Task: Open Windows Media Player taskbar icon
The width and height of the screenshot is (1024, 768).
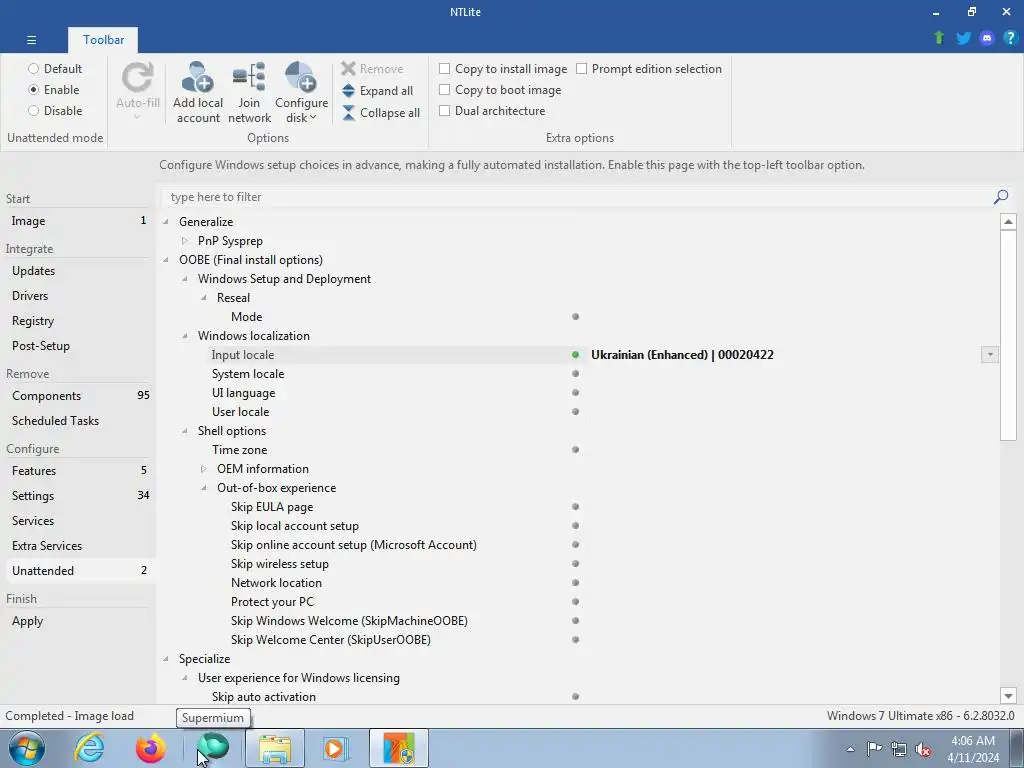Action: (336, 748)
